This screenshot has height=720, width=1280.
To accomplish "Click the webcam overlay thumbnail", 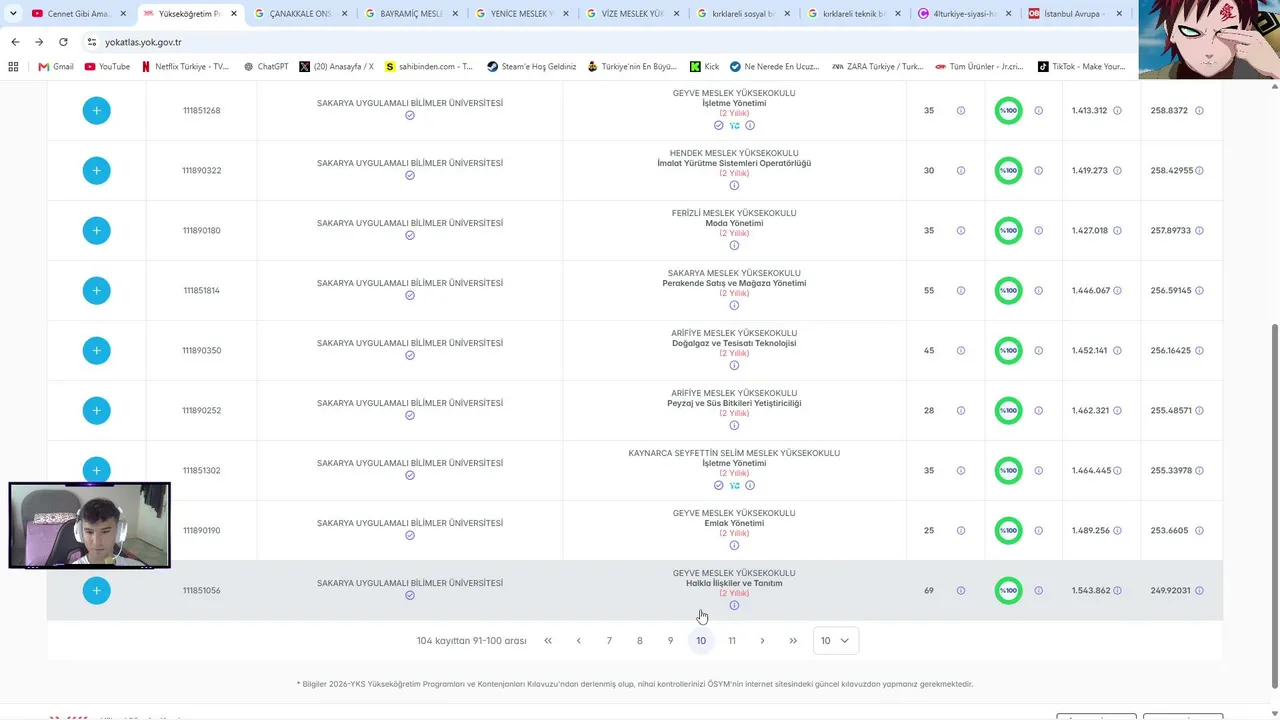I will (89, 525).
